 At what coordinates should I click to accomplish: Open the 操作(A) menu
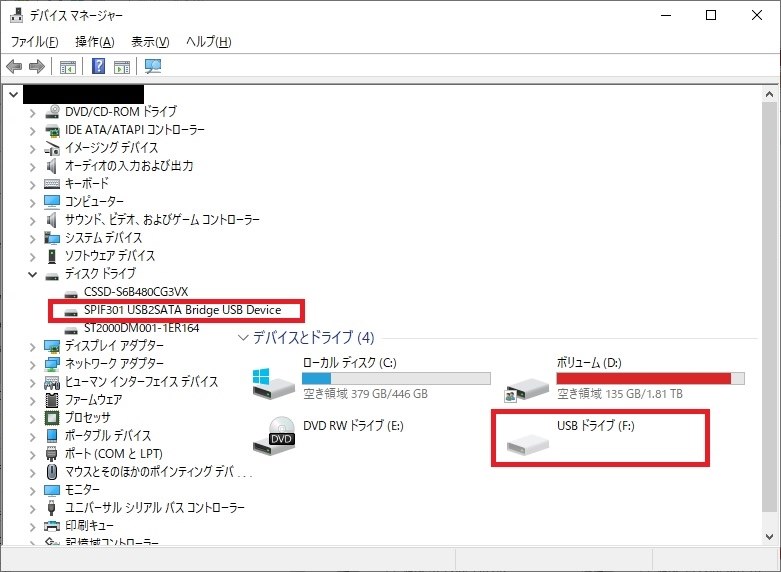(x=95, y=42)
